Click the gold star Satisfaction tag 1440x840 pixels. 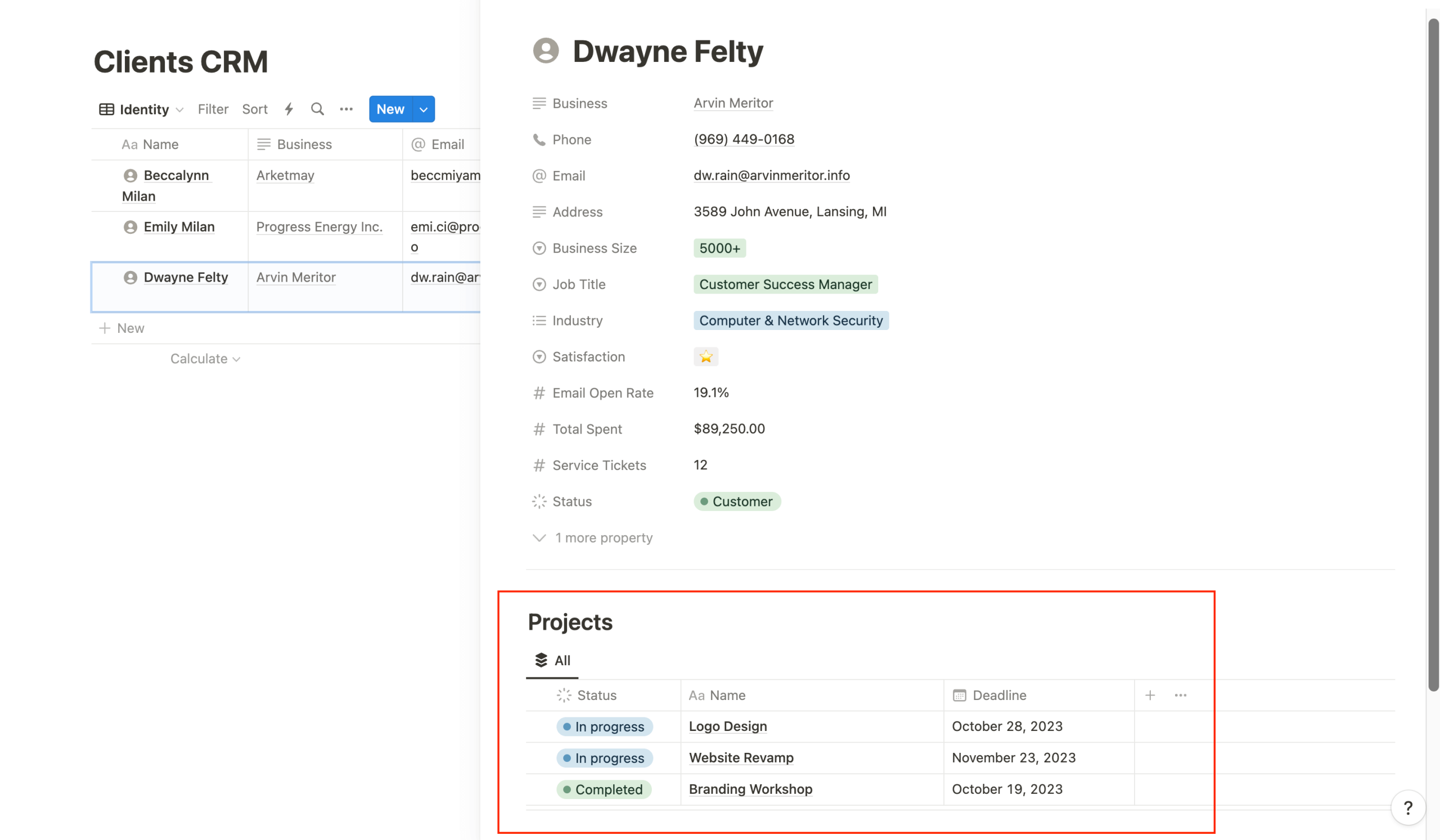[x=706, y=357]
